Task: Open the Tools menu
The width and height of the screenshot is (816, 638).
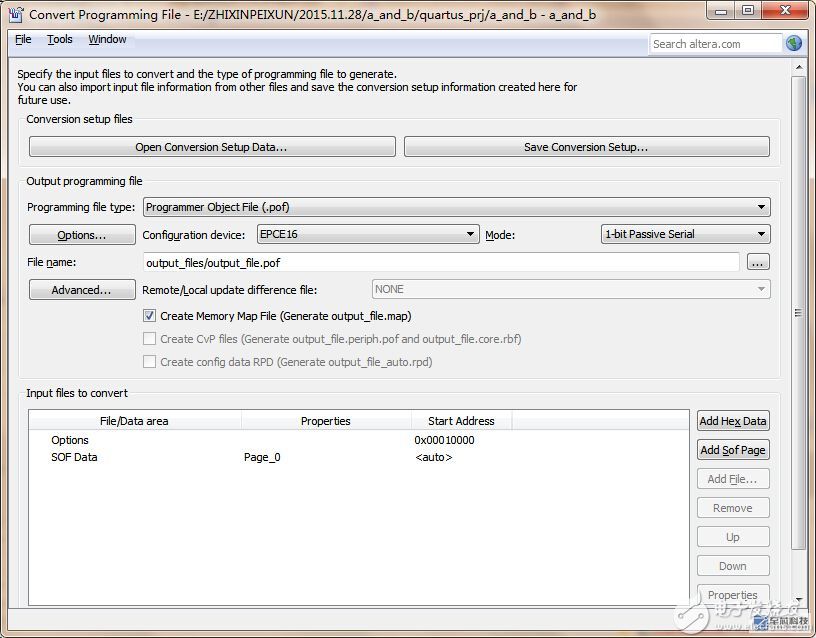Action: click(60, 40)
